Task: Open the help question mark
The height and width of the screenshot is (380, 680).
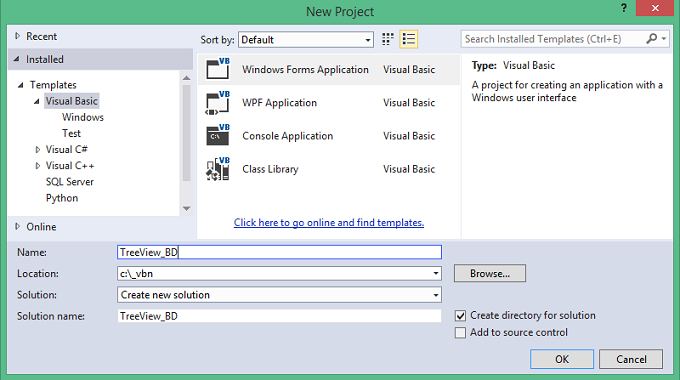Action: click(x=624, y=8)
